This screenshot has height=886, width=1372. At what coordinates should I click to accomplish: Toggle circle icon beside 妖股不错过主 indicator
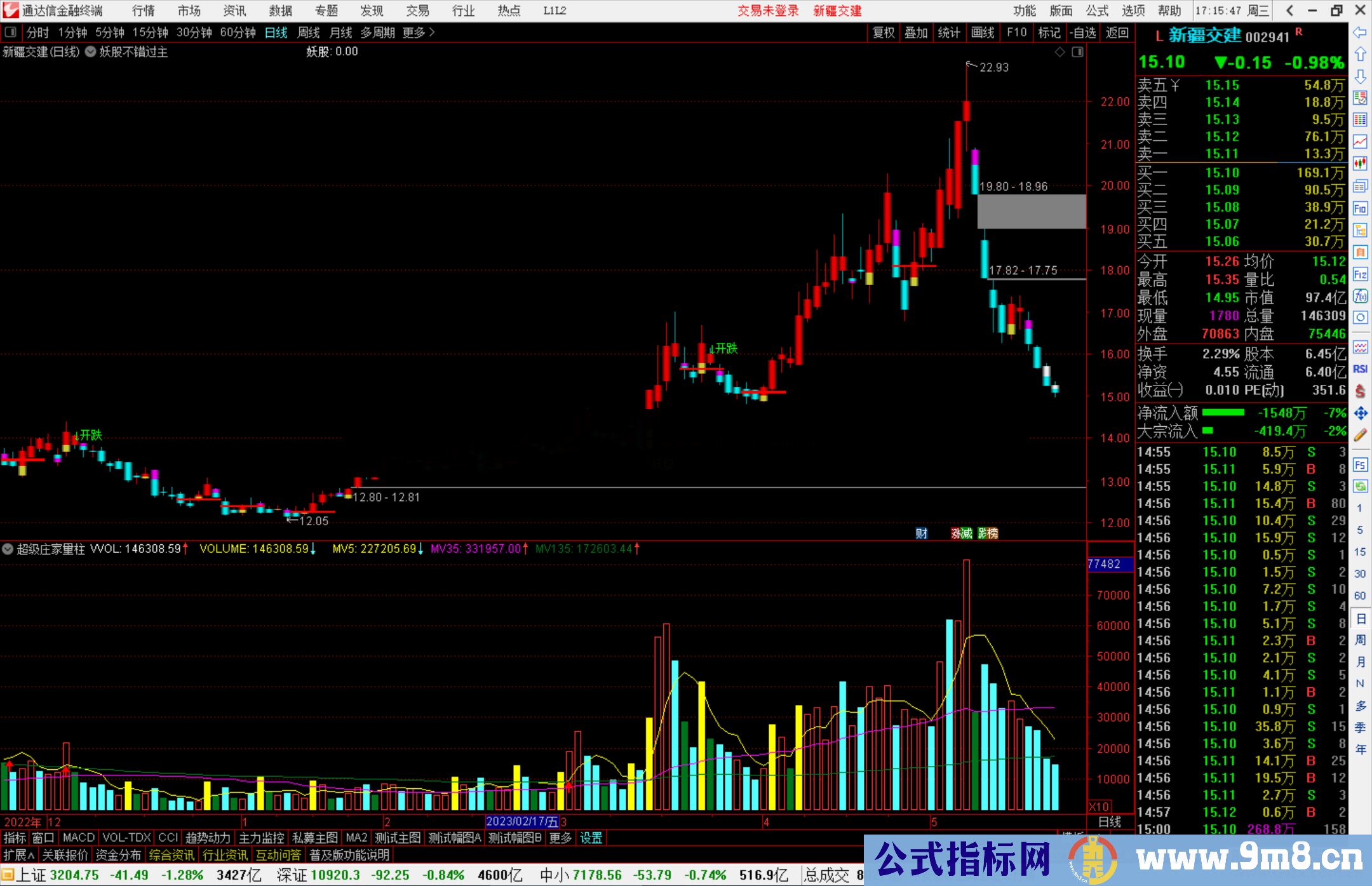pyautogui.click(x=91, y=52)
